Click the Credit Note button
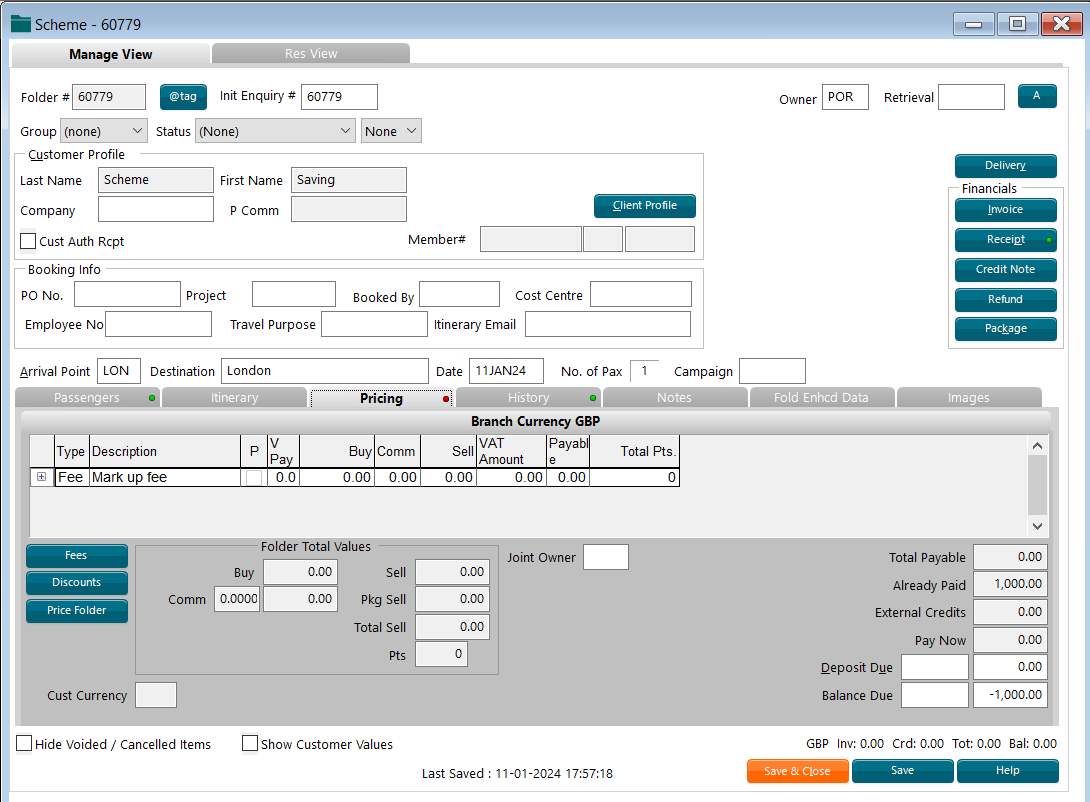The height and width of the screenshot is (802, 1090). pos(1005,270)
